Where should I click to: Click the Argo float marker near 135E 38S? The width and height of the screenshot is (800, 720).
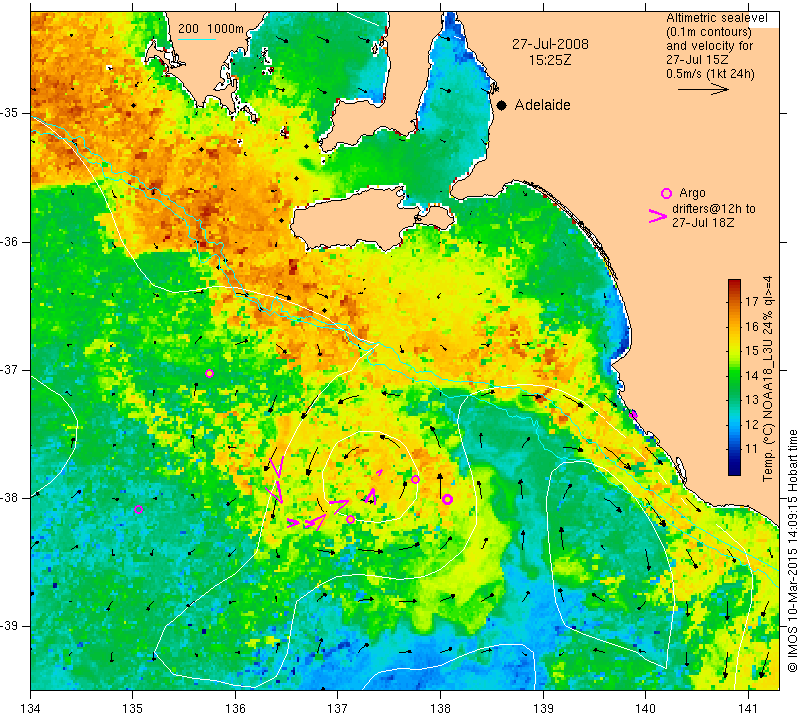point(138,509)
